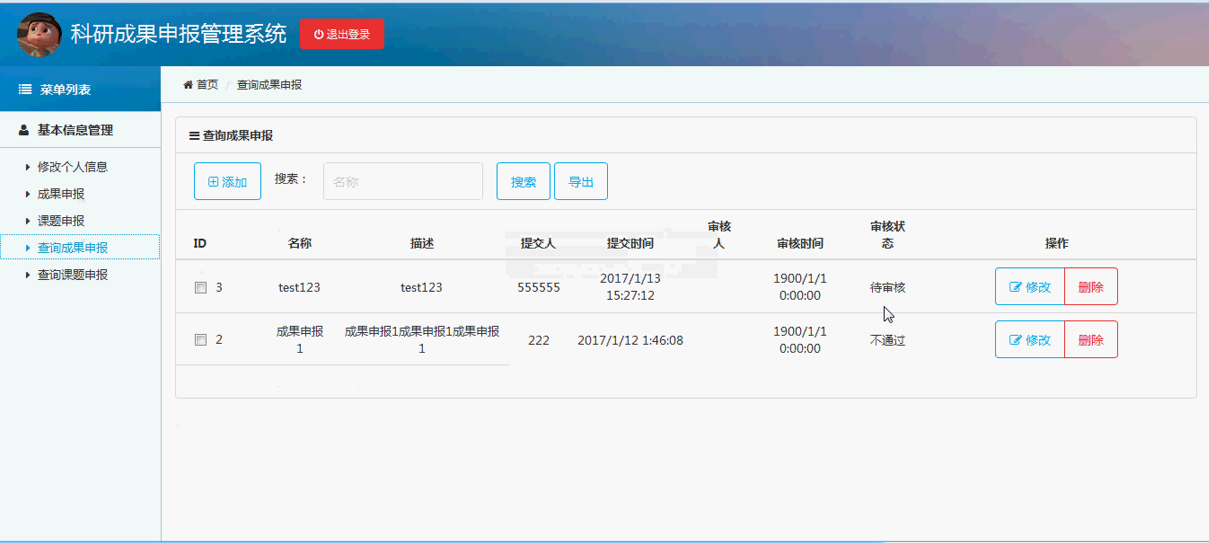Image resolution: width=1209 pixels, height=543 pixels.
Task: Focus the 名称 search input field
Action: pyautogui.click(x=403, y=181)
